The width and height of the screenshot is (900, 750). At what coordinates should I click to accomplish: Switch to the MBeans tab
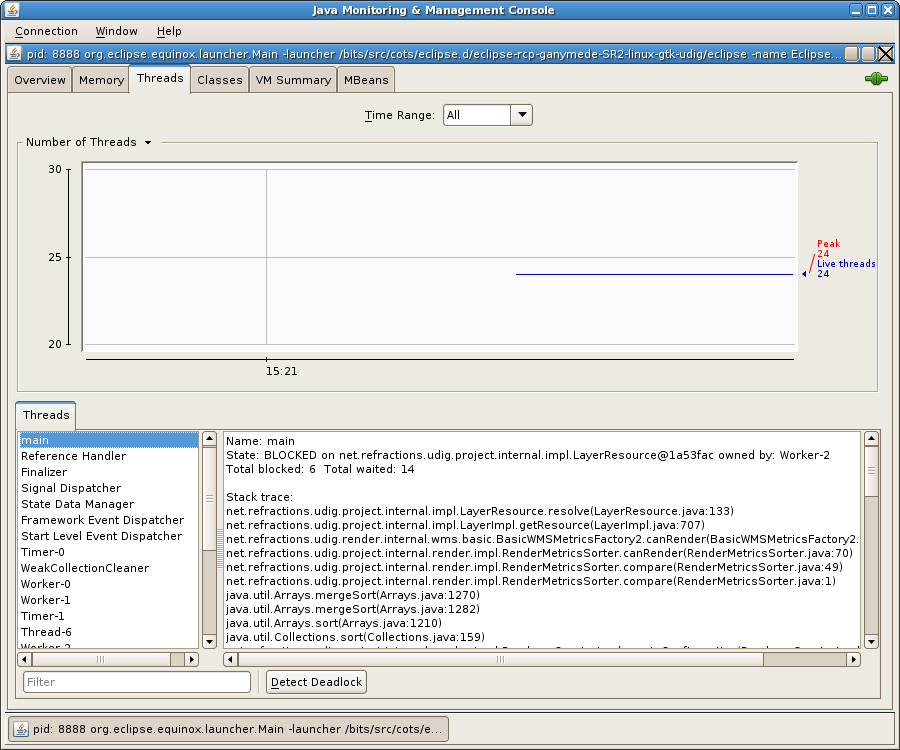click(366, 80)
